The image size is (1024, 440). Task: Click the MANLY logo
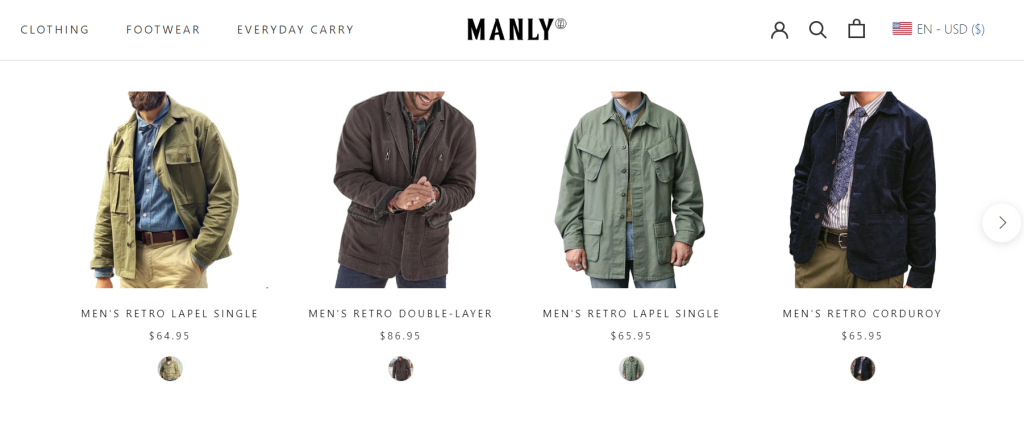click(517, 29)
